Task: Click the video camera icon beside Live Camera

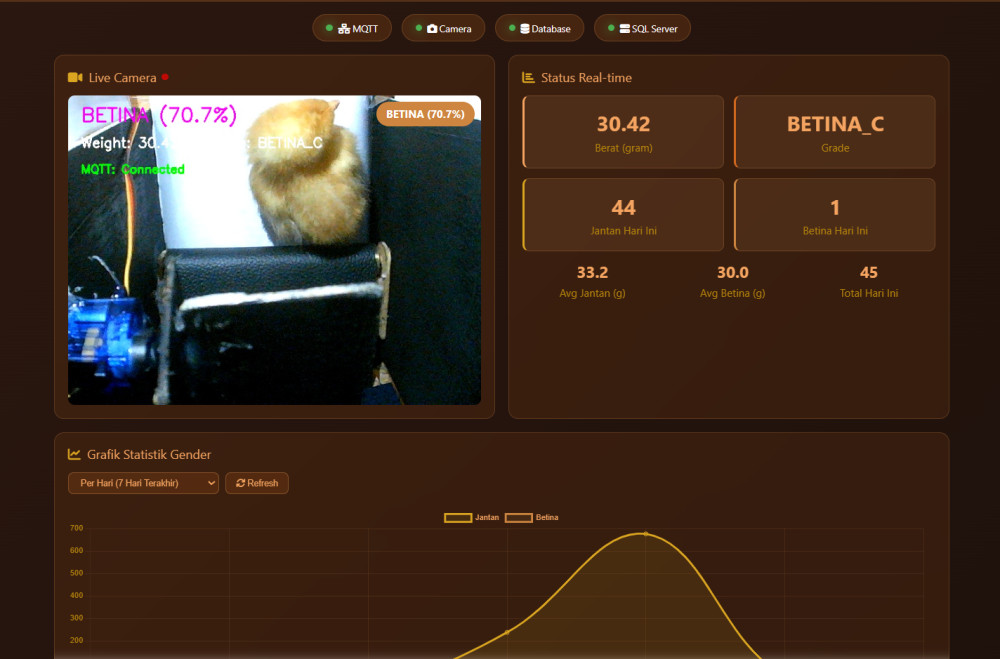Action: pos(74,78)
